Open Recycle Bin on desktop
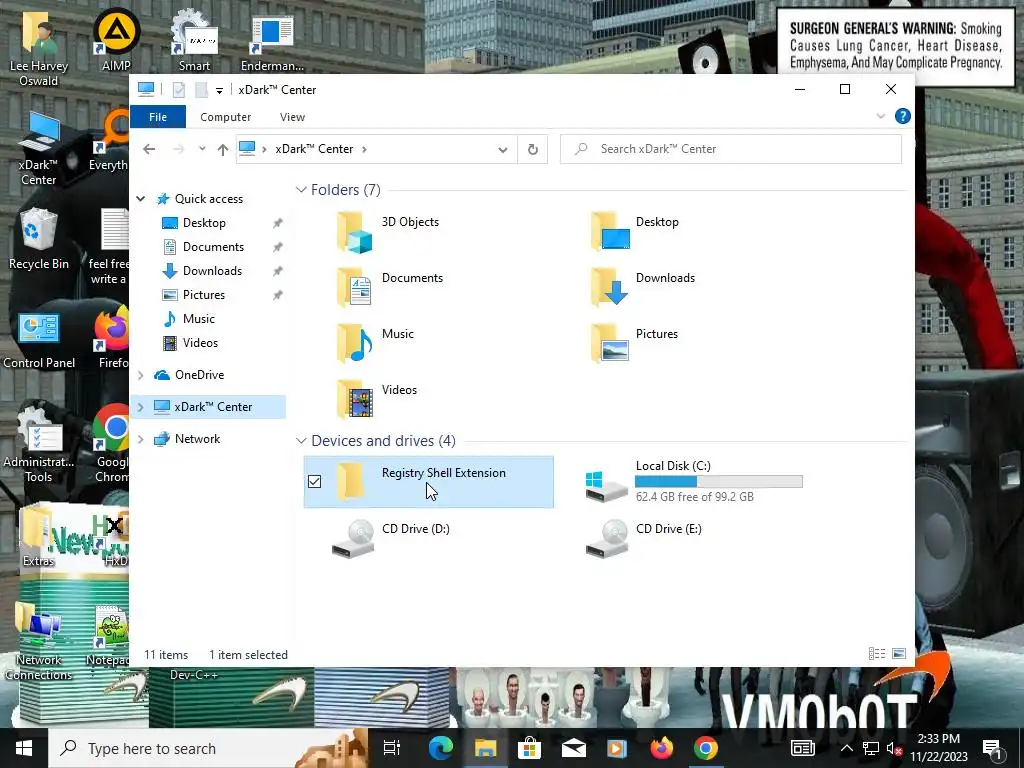This screenshot has height=768, width=1024. coord(39,239)
